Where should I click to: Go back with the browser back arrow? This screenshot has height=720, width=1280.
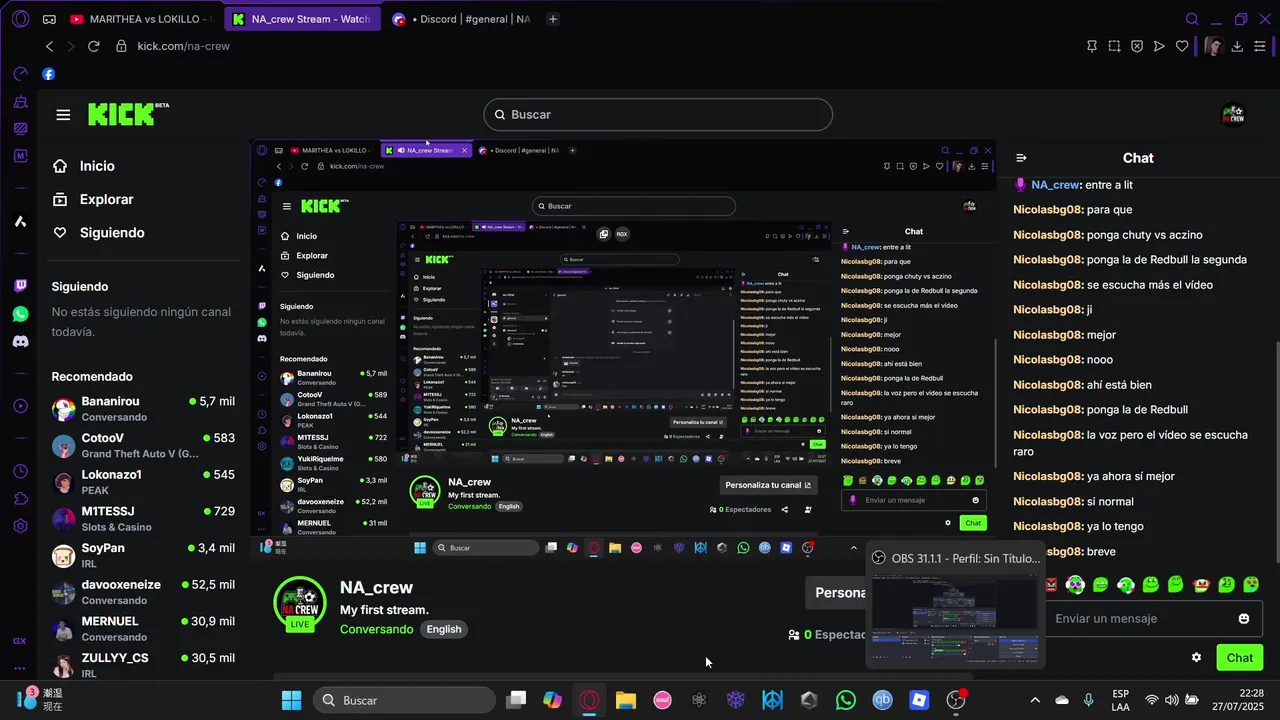(x=49, y=46)
